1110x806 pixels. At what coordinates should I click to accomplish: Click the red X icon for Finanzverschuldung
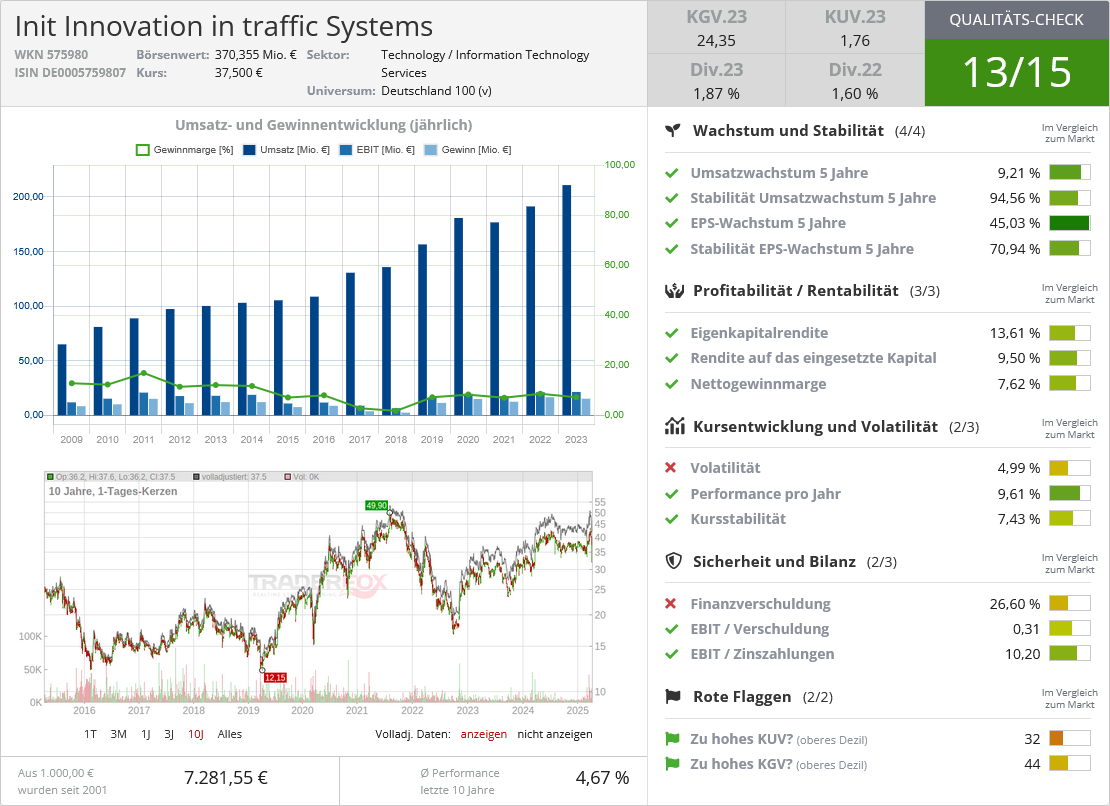coord(671,604)
